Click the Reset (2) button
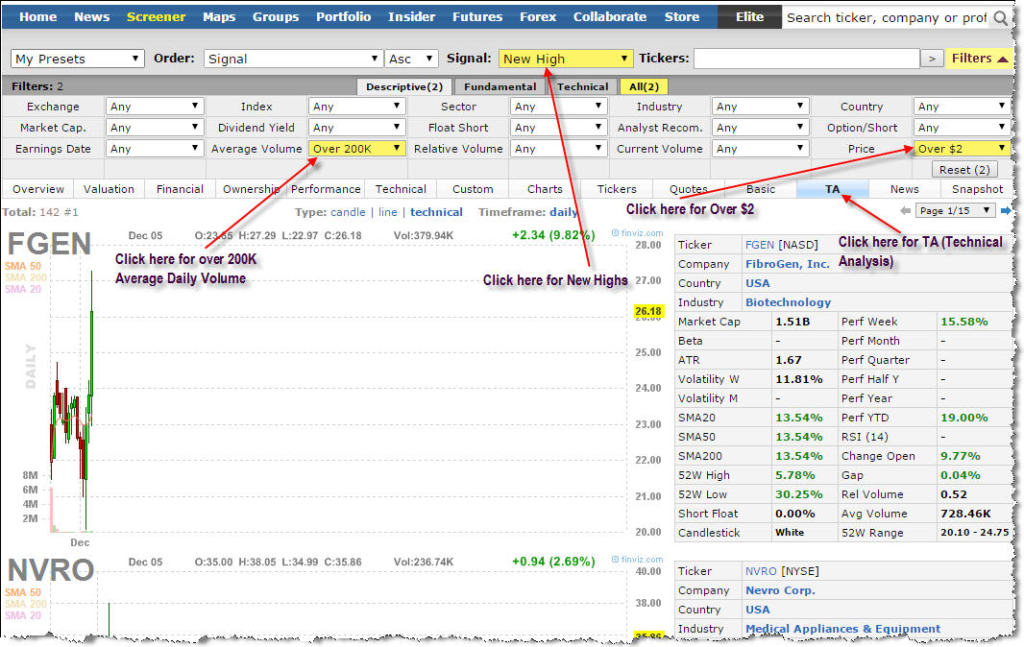 point(963,168)
